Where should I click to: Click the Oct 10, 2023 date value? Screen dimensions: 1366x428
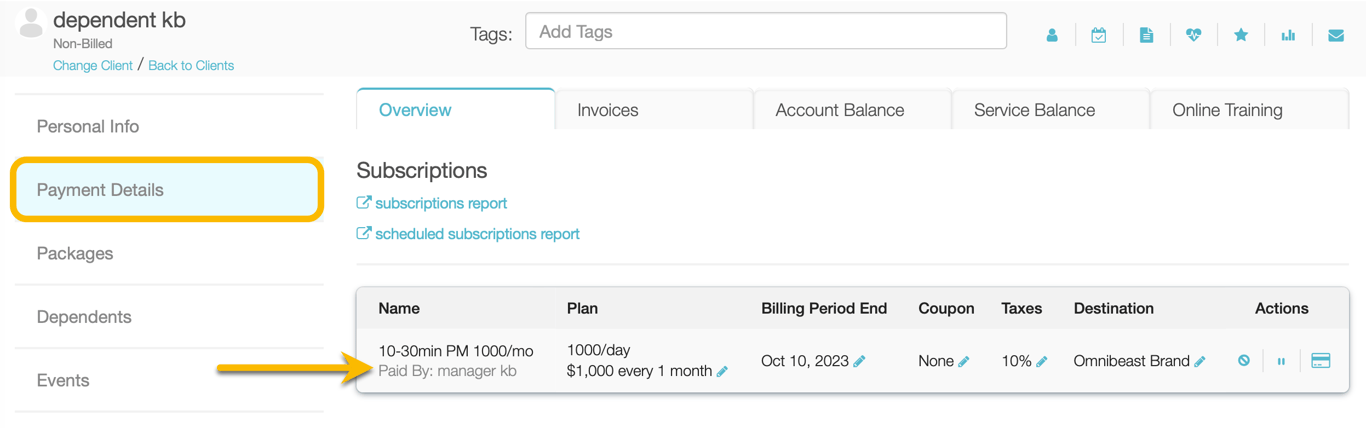(805, 361)
